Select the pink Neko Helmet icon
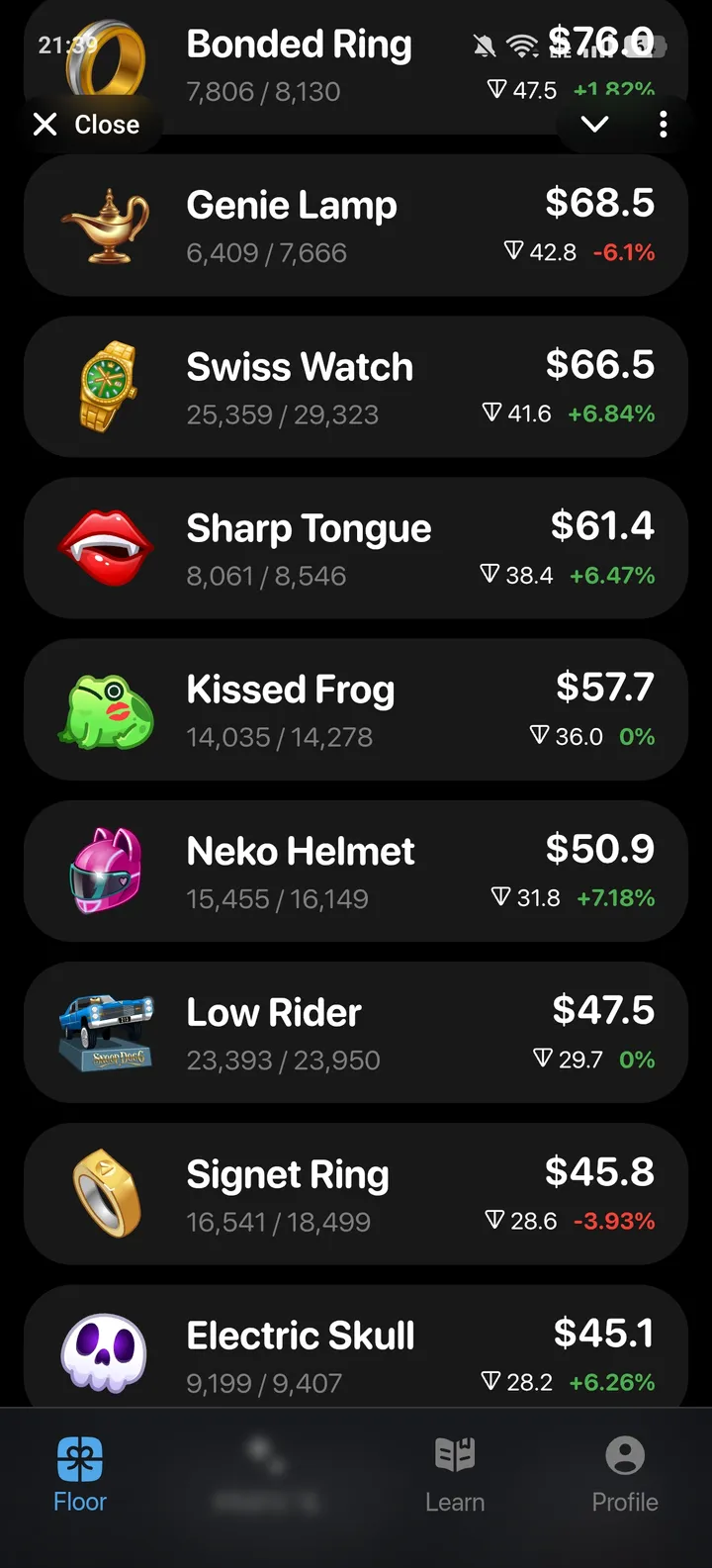The image size is (712, 1568). [x=106, y=872]
